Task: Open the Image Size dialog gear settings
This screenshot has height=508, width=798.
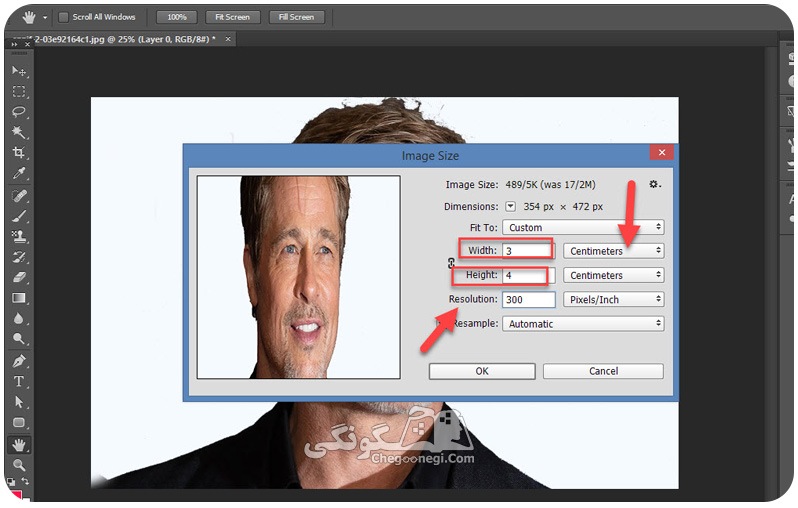Action: [x=654, y=184]
